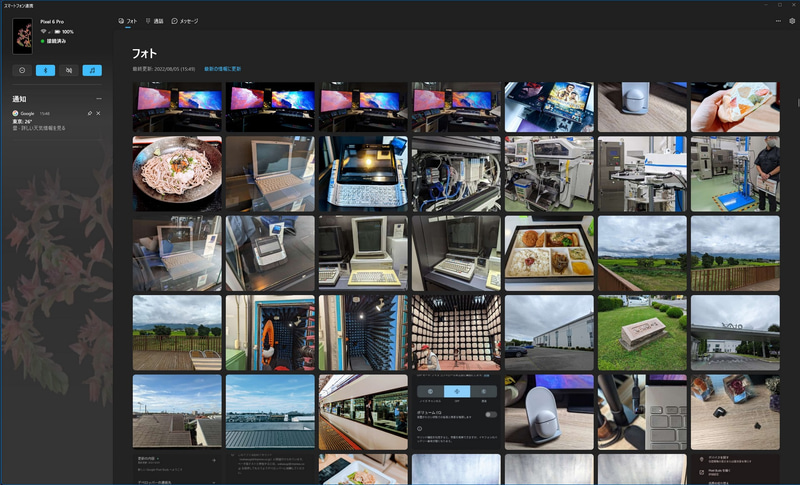Toggle Do Not Disturb on the phone
The width and height of the screenshot is (800, 485).
click(x=22, y=70)
